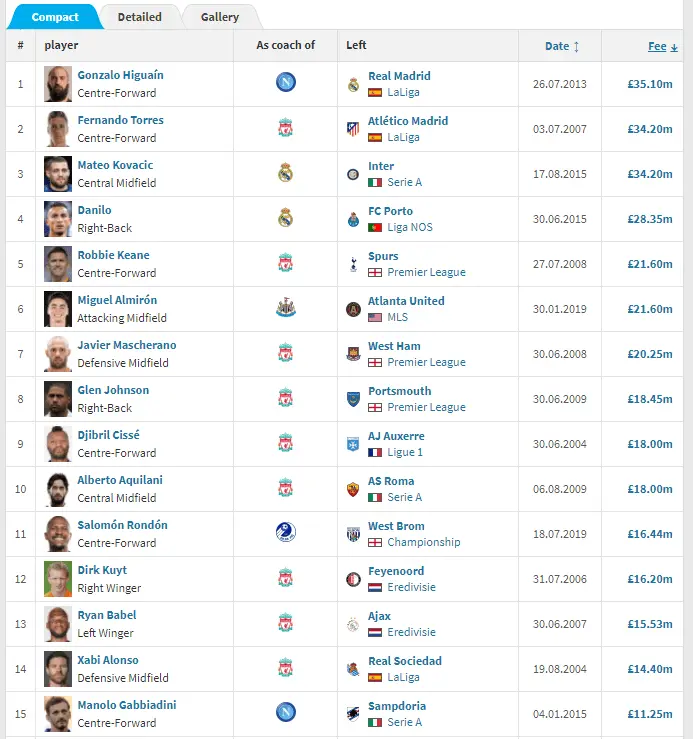This screenshot has height=739, width=693.
Task: Click Feyenoord club crest icon
Action: (x=352, y=578)
